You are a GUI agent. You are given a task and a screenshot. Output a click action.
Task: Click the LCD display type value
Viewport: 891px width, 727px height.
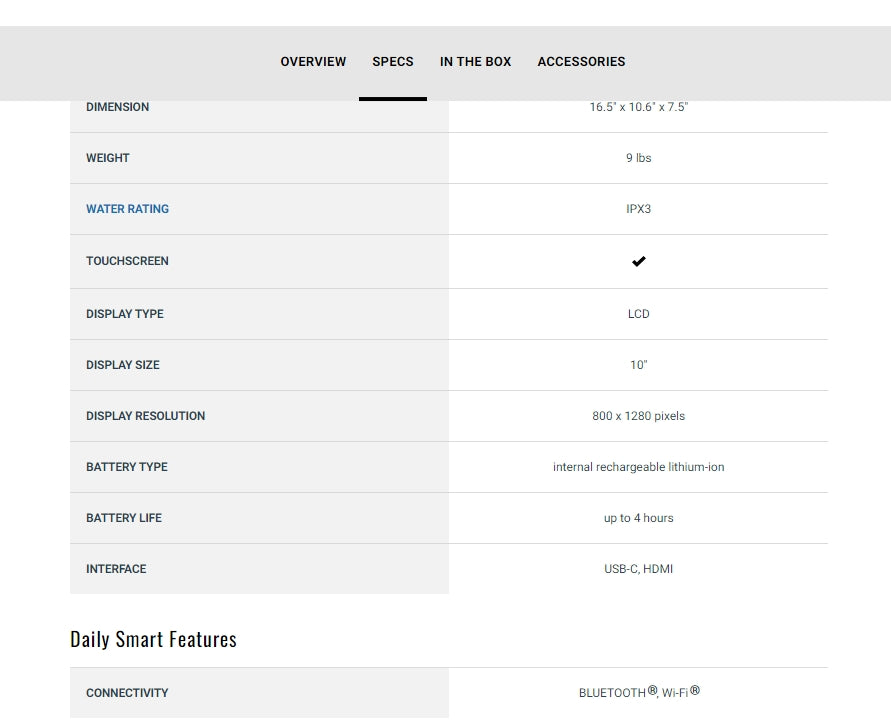click(638, 314)
